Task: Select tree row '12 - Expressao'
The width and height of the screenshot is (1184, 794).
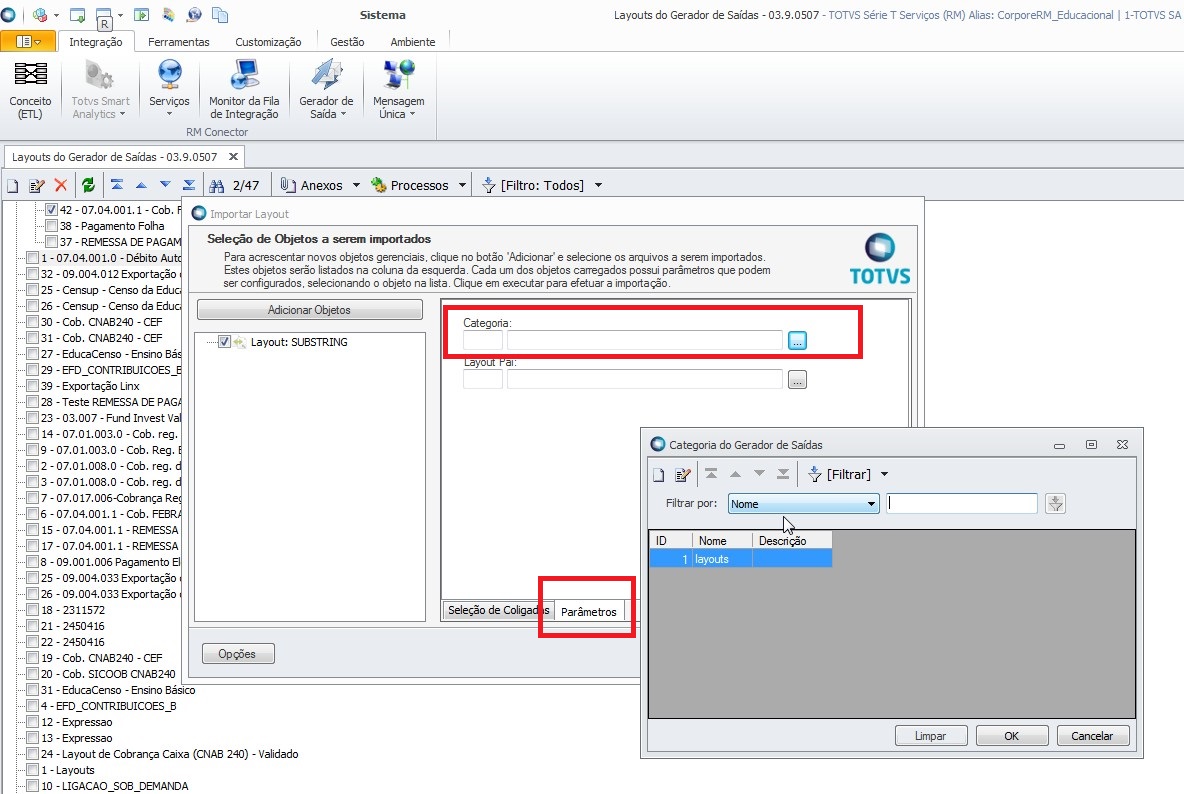Action: pos(77,722)
